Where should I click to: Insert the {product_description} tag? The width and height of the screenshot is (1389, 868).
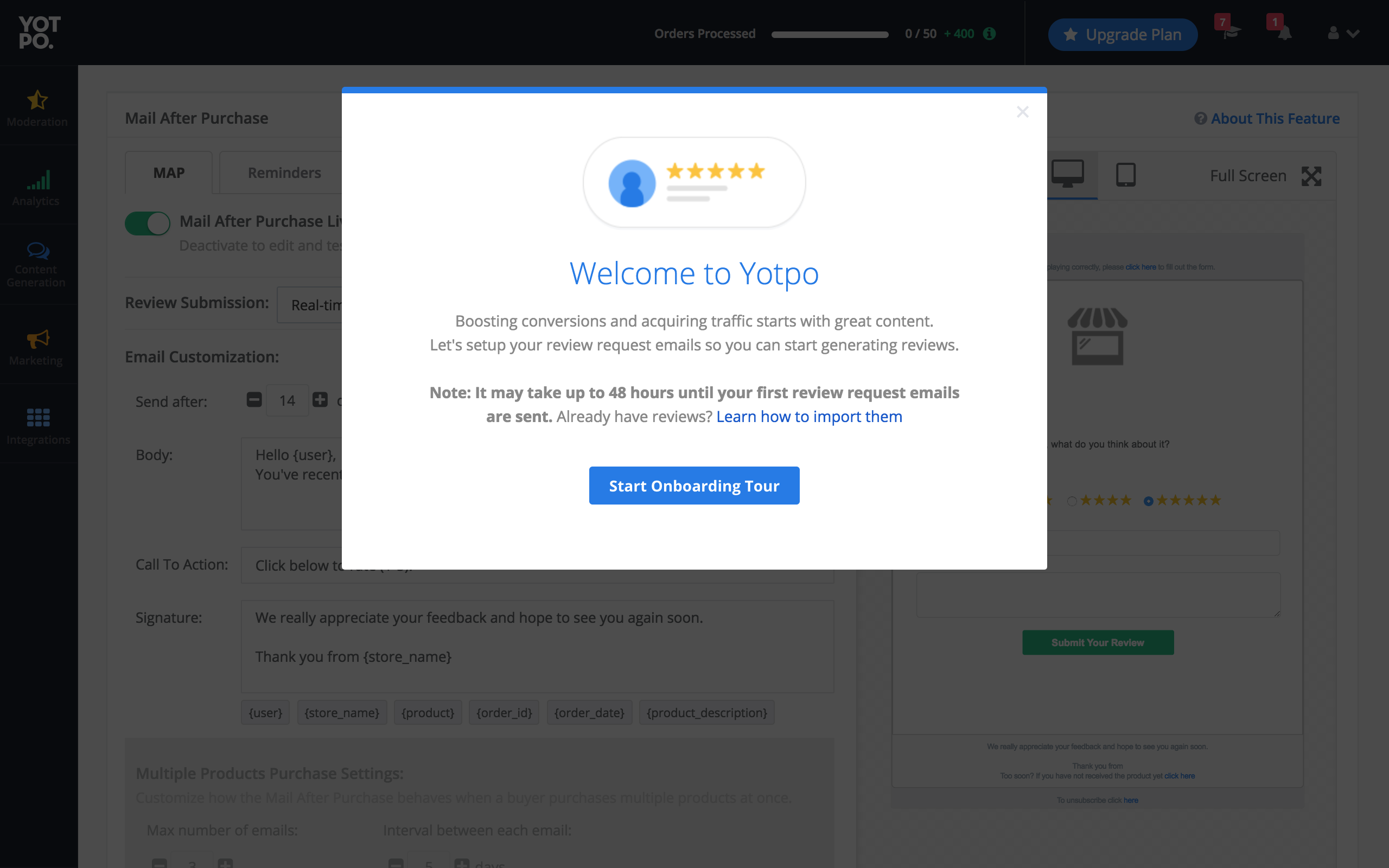click(706, 712)
